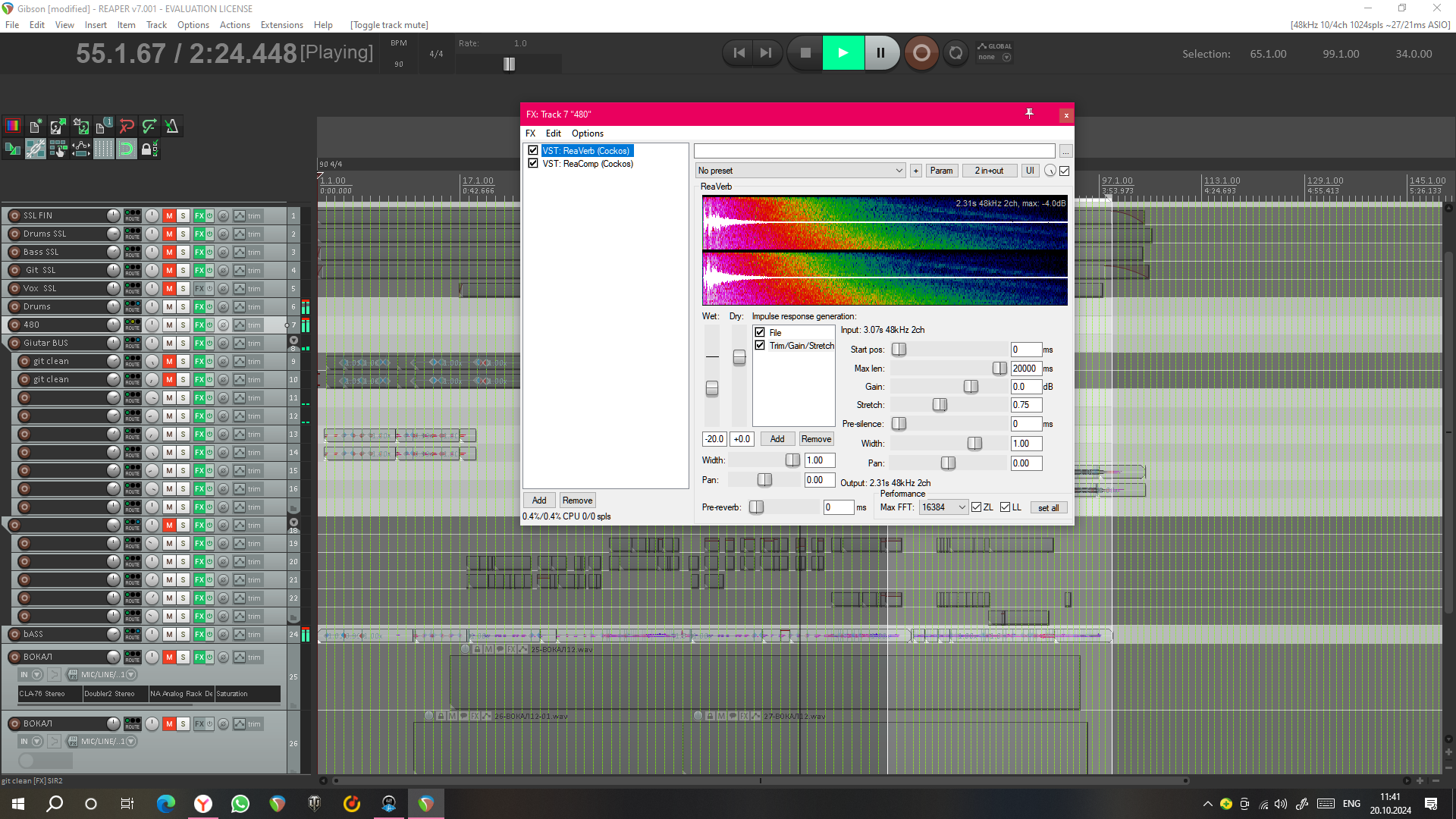Viewport: 1456px width, 819px height.
Task: Toggle move envelope points with items icon
Action: [x=81, y=149]
